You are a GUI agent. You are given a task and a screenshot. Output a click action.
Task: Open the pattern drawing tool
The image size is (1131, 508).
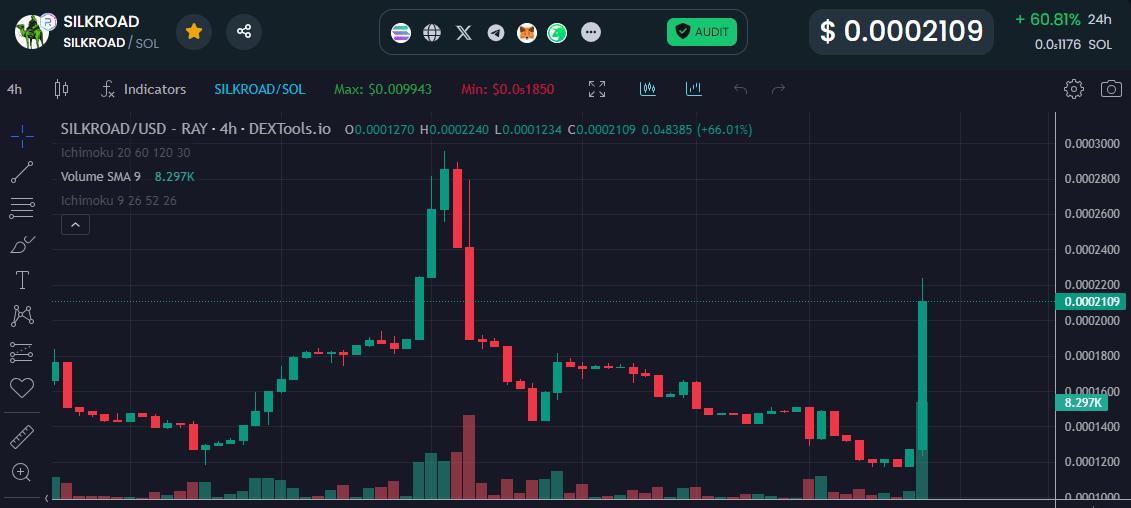pos(22,315)
